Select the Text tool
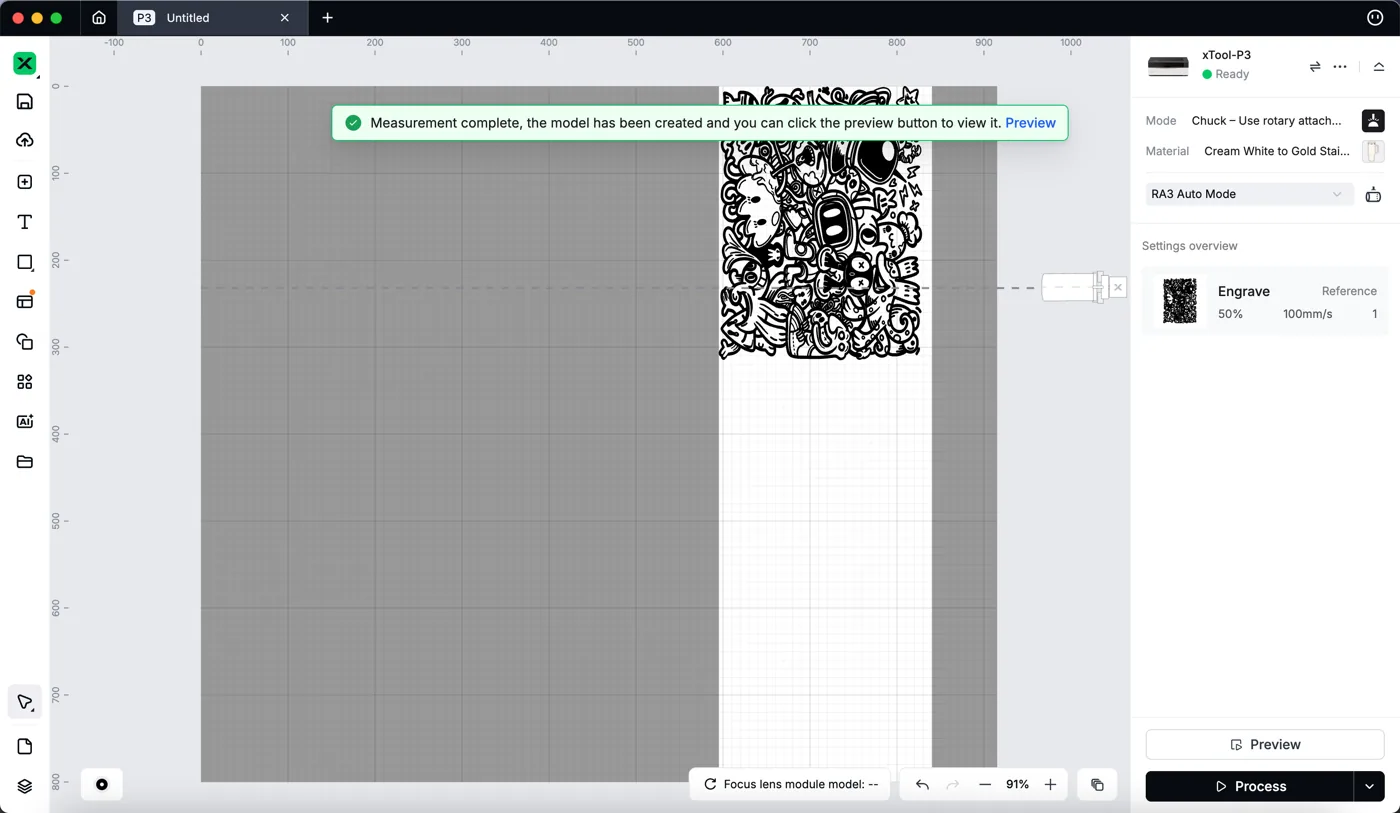This screenshot has height=813, width=1400. 25,222
